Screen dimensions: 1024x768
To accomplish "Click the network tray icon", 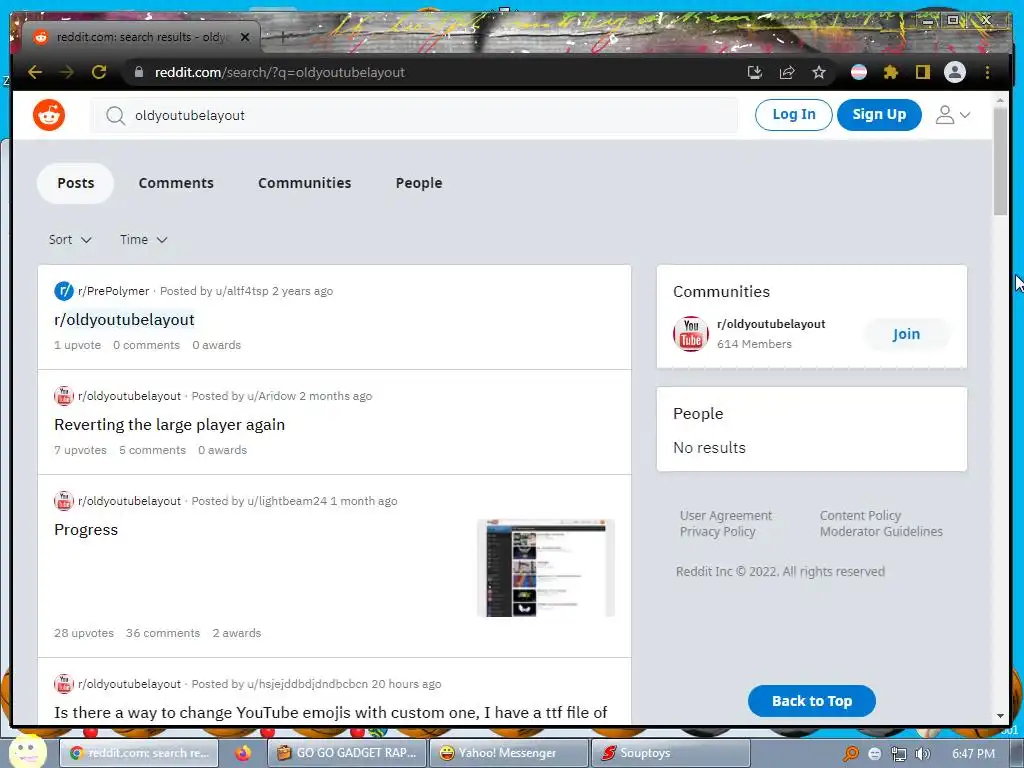I will [x=899, y=754].
